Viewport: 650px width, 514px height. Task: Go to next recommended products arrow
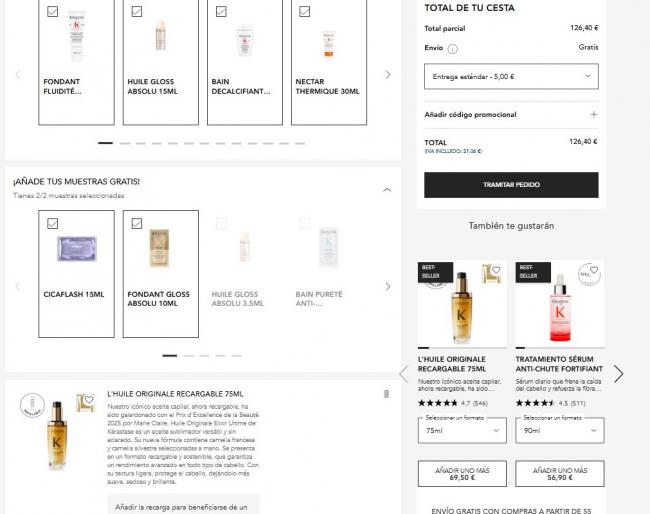(x=618, y=374)
